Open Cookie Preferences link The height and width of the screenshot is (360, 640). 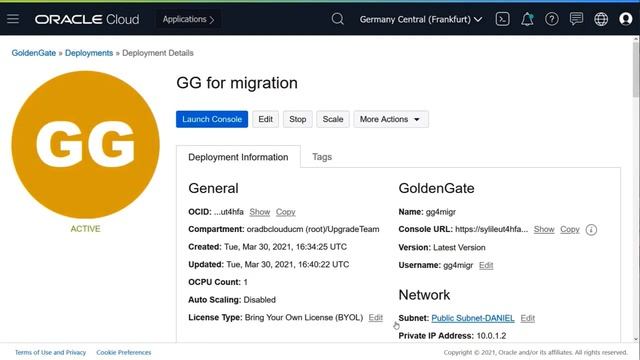(124, 352)
